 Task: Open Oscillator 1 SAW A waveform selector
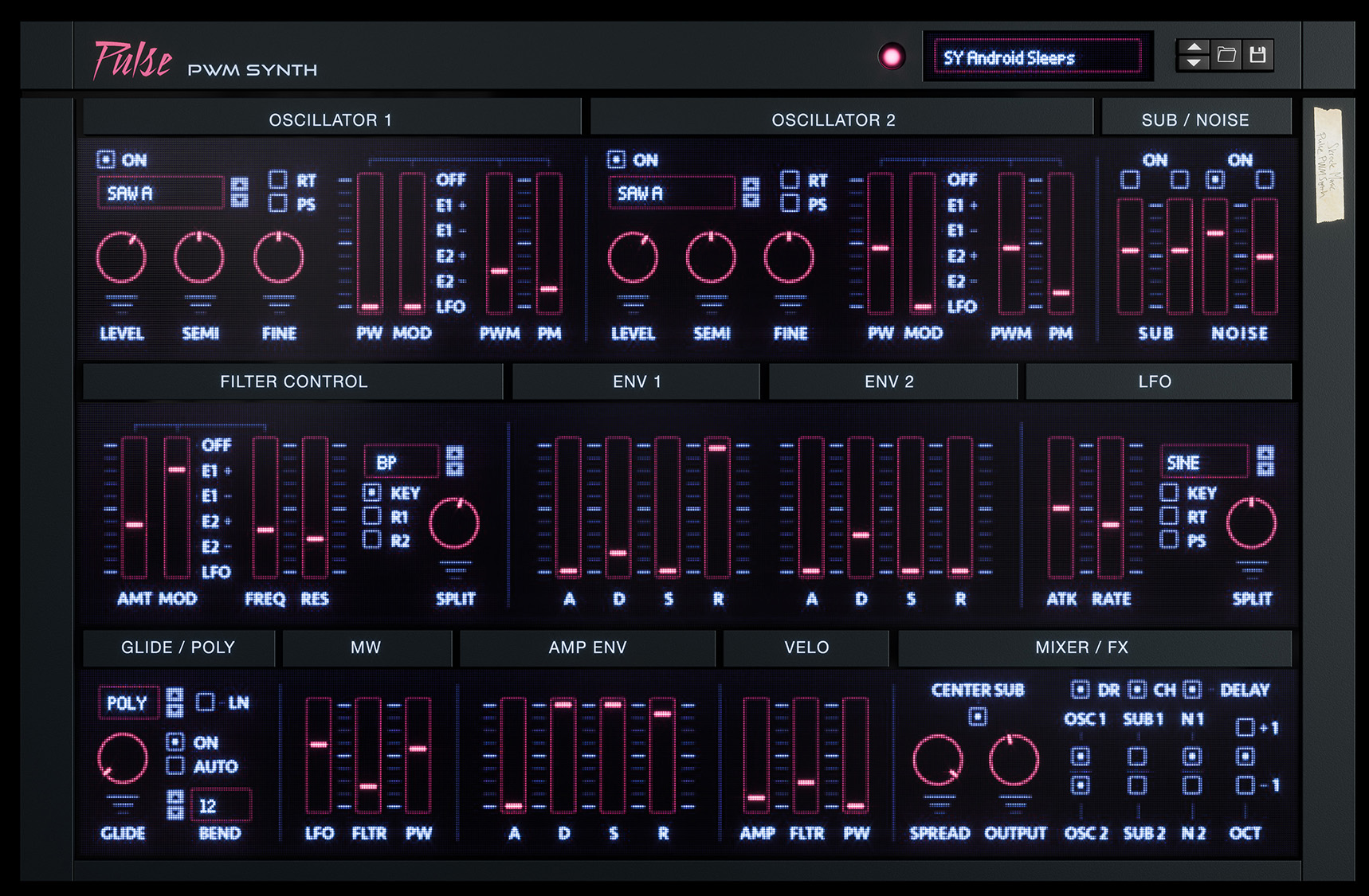click(161, 193)
